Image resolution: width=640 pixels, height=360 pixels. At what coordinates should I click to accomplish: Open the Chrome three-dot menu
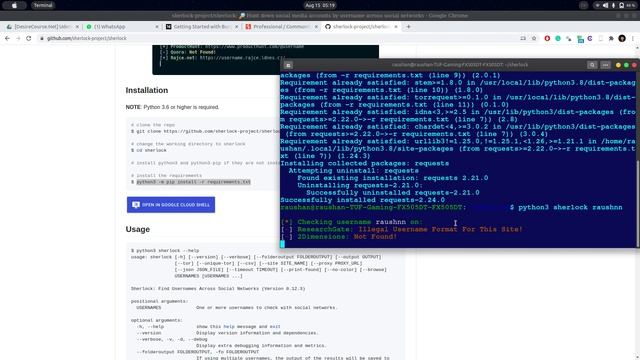[x=633, y=38]
